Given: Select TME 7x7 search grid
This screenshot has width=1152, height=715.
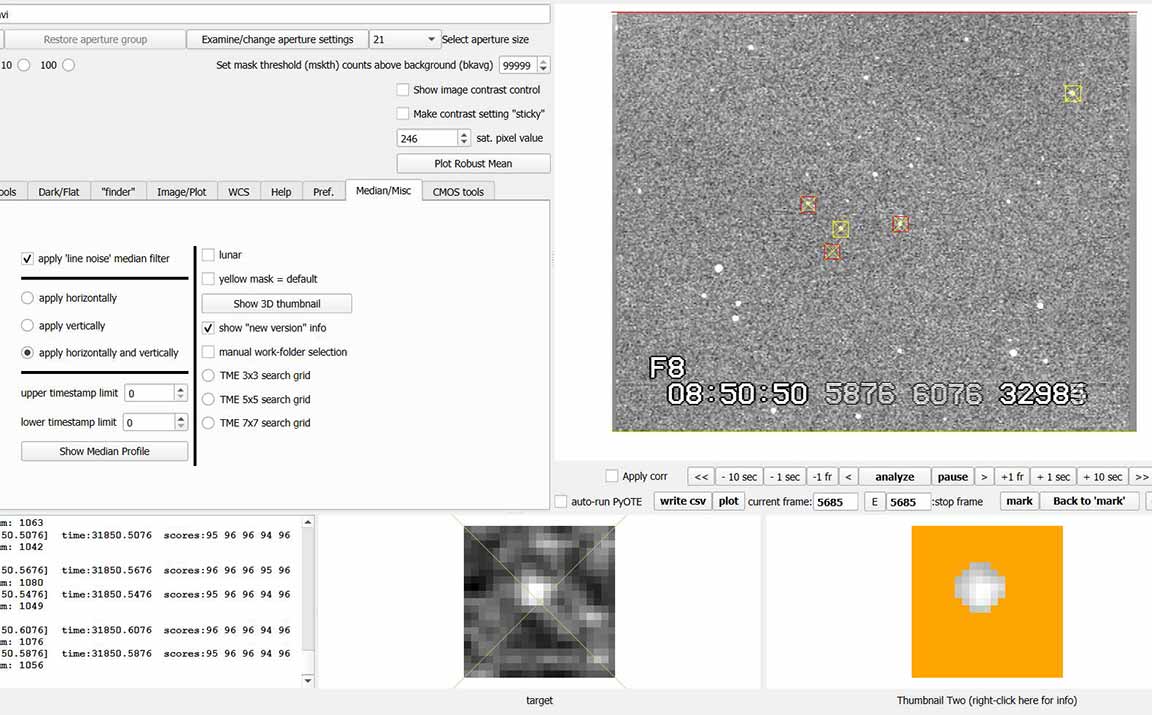Looking at the screenshot, I should 208,423.
